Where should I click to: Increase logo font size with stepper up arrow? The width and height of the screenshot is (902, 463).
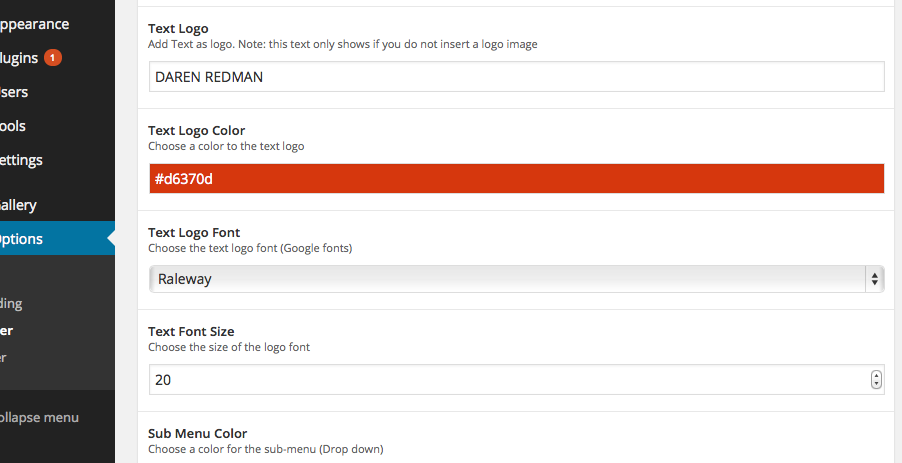pyautogui.click(x=876, y=376)
